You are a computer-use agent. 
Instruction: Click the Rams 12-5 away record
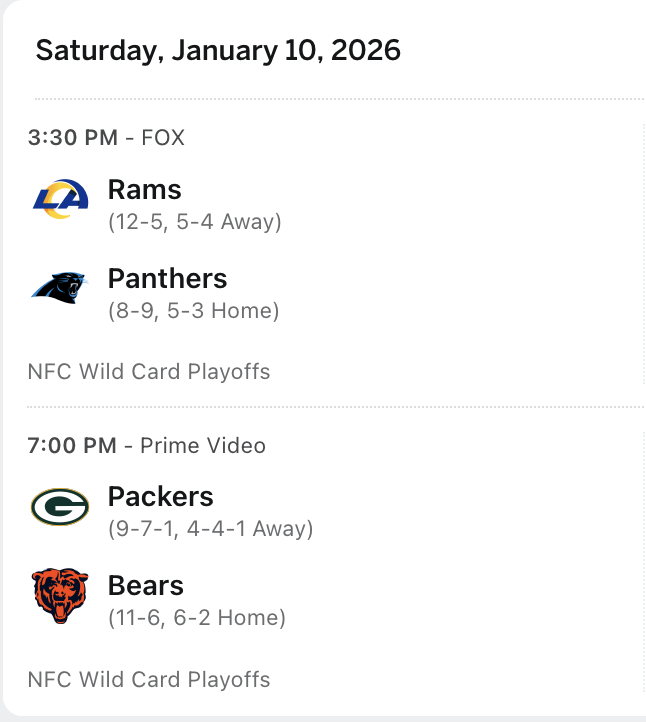[195, 222]
